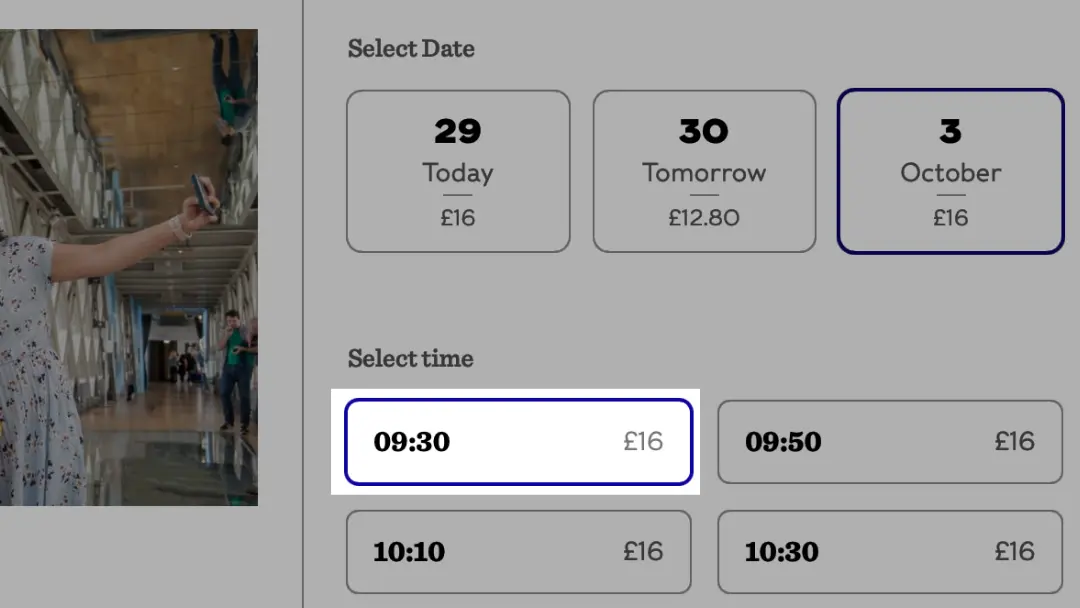Image resolution: width=1080 pixels, height=608 pixels.
Task: Click the £16 price under Today
Action: click(458, 217)
